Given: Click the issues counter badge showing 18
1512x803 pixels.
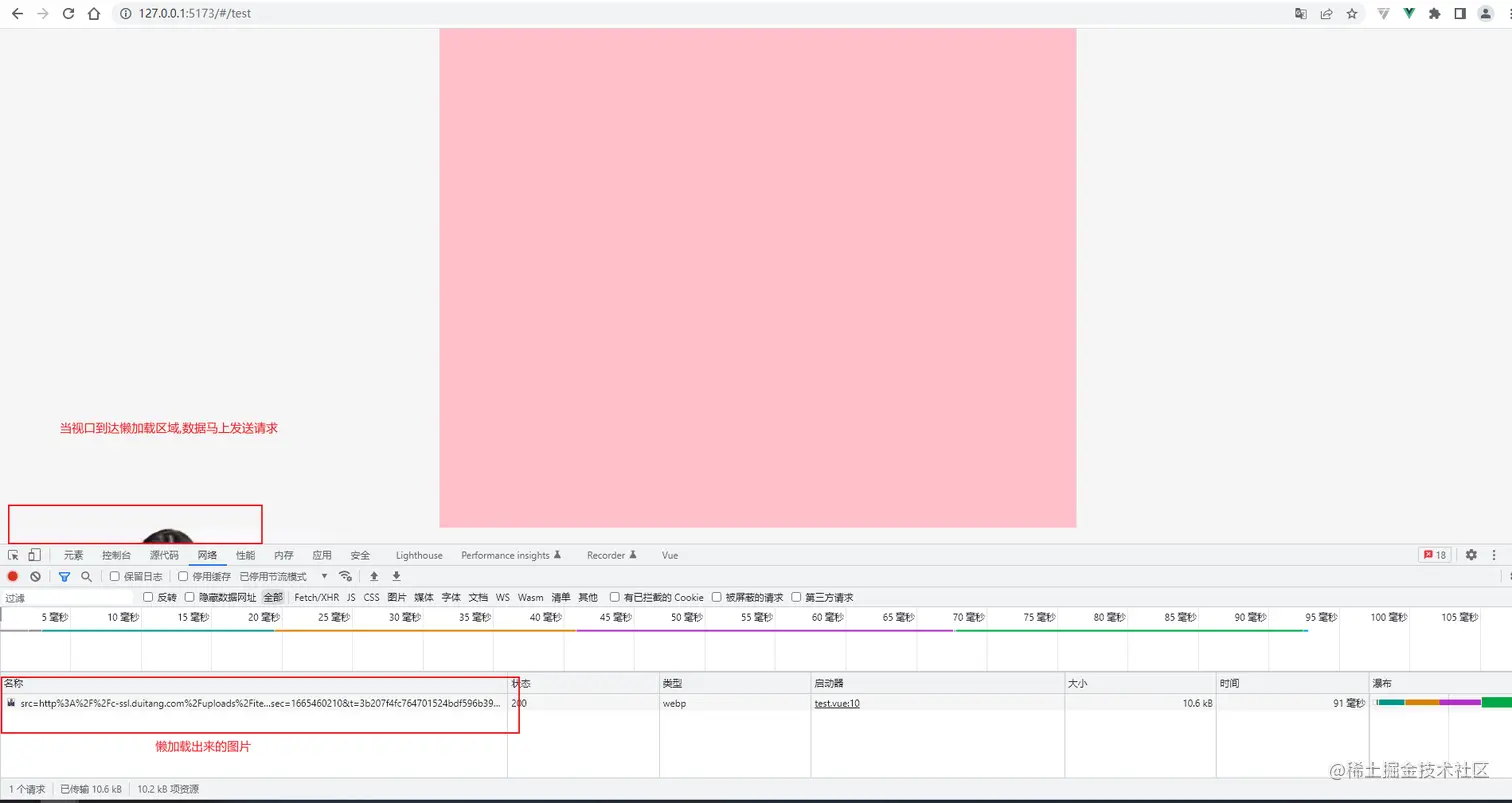Looking at the screenshot, I should click(1436, 554).
